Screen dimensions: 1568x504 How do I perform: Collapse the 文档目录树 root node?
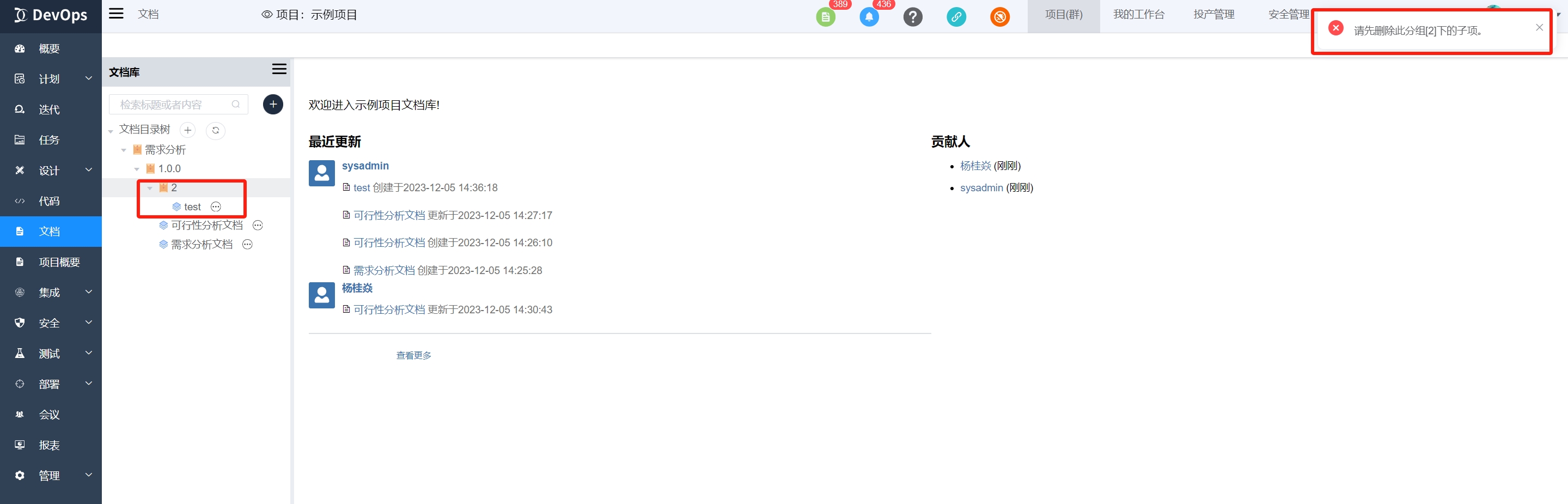point(111,131)
